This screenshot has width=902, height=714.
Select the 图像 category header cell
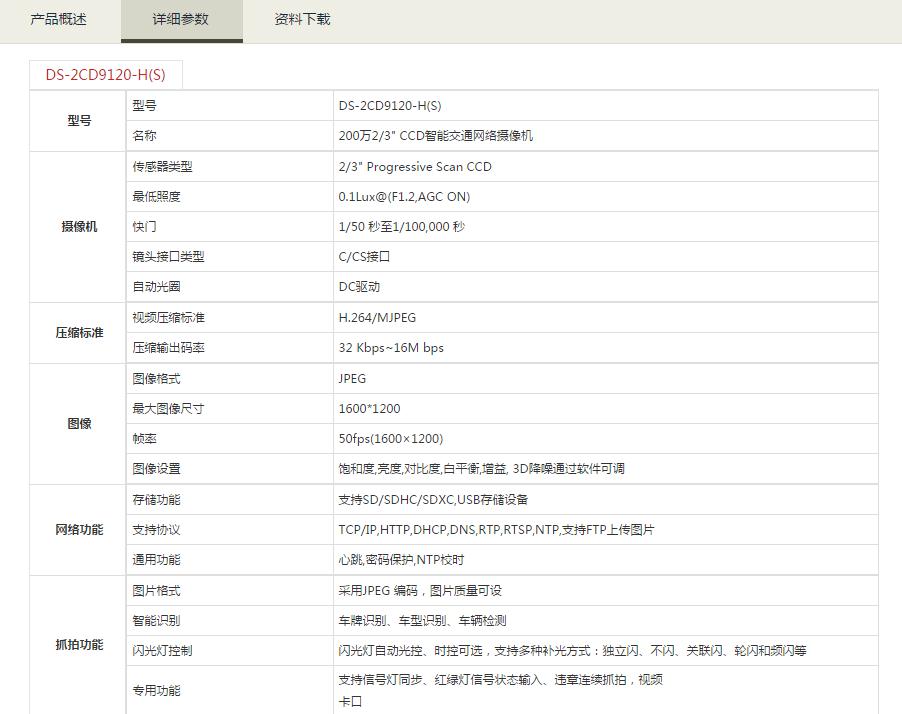(x=79, y=424)
